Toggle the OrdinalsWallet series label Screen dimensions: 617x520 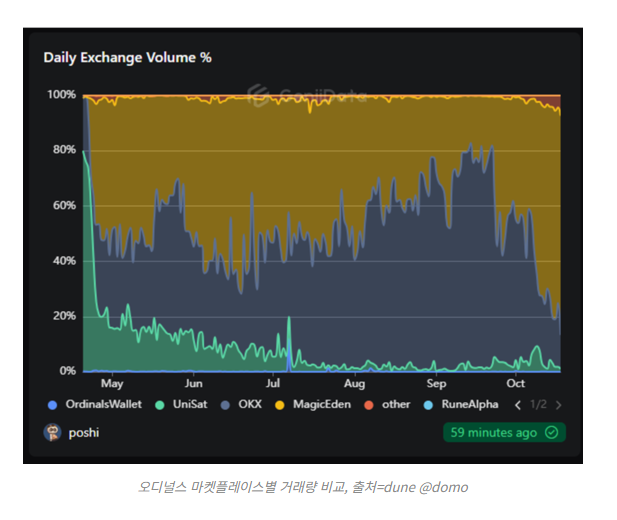click(104, 405)
